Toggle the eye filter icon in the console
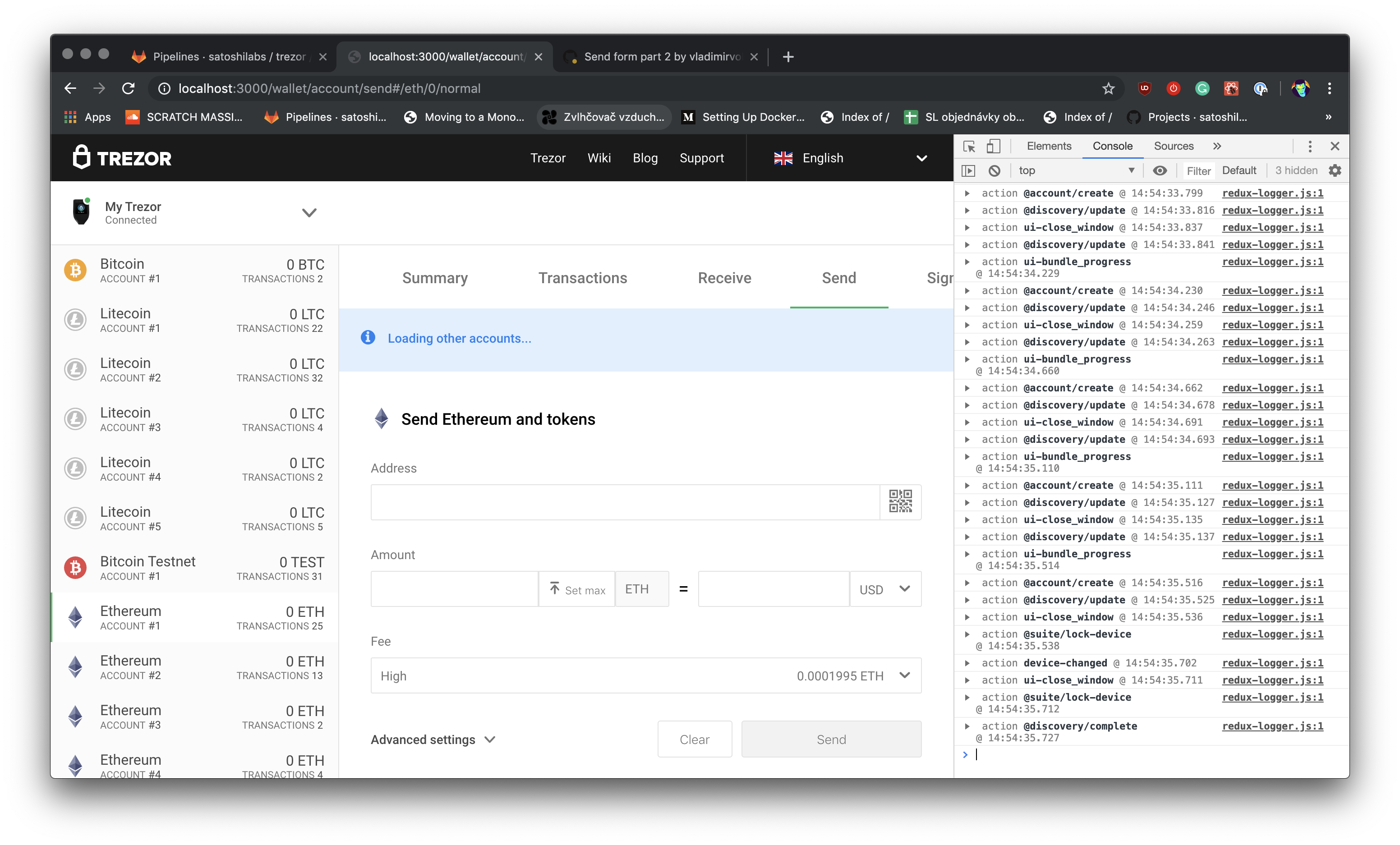The width and height of the screenshot is (1400, 845). (x=1160, y=170)
